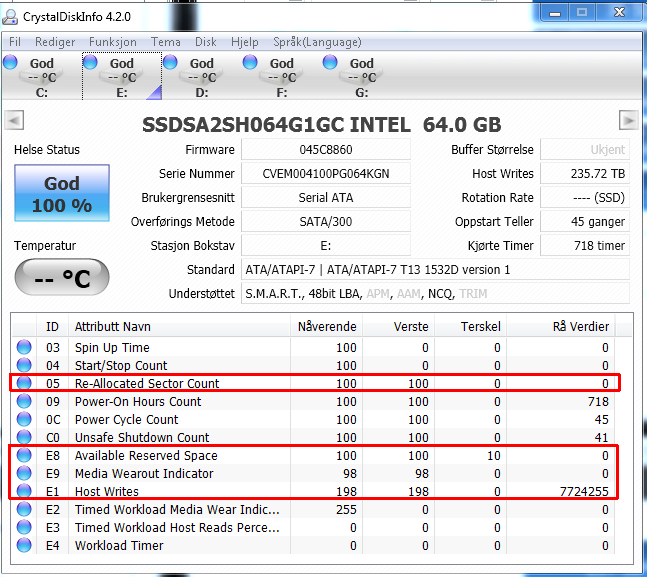Select the Power-On Hours Count row text
The height and width of the screenshot is (577, 647).
[138, 402]
